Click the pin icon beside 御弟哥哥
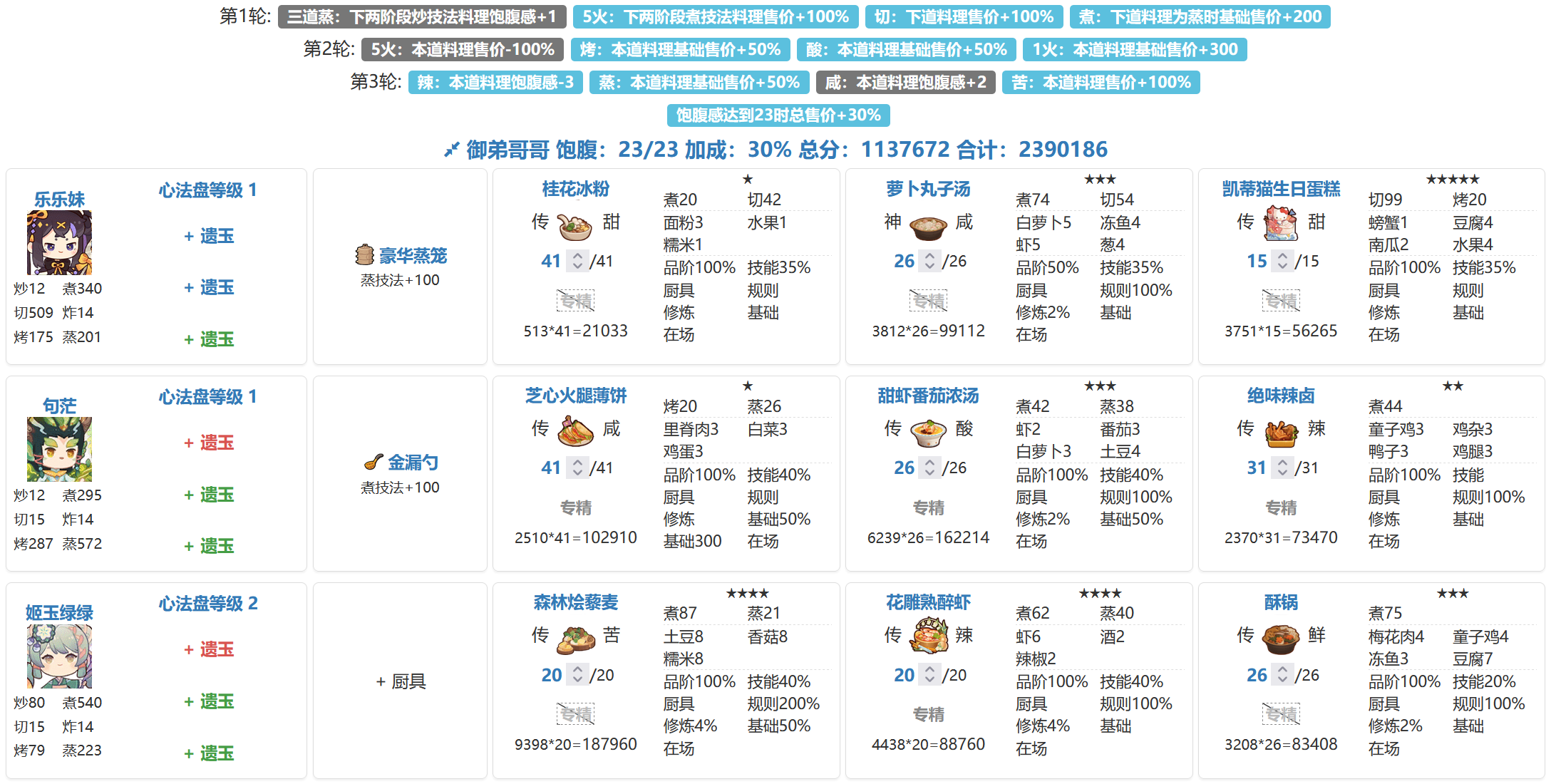The height and width of the screenshot is (784, 1551). [451, 150]
